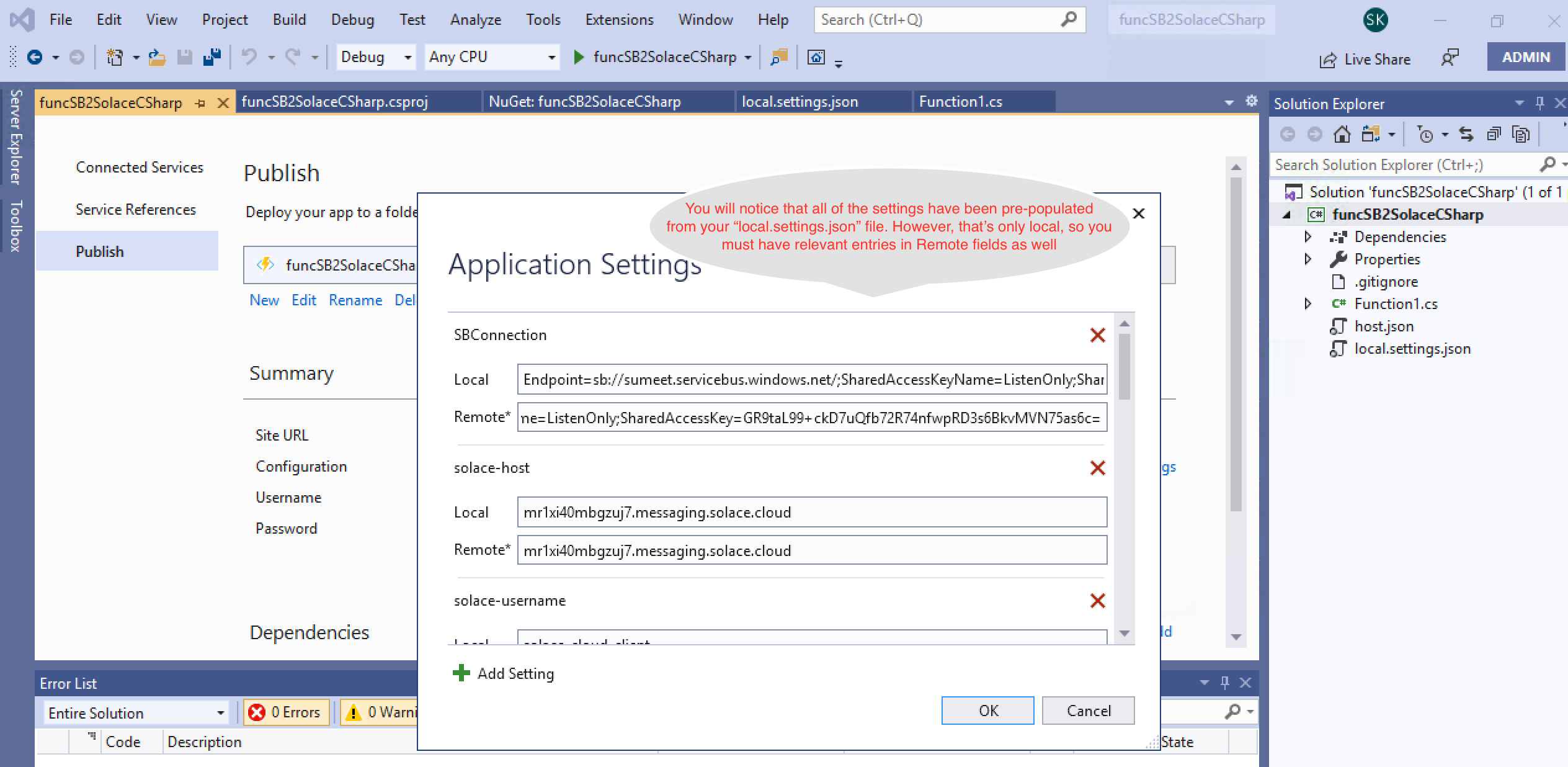This screenshot has width=1568, height=767.
Task: Click the Application Settings list scrollbar thumb
Action: [1124, 366]
